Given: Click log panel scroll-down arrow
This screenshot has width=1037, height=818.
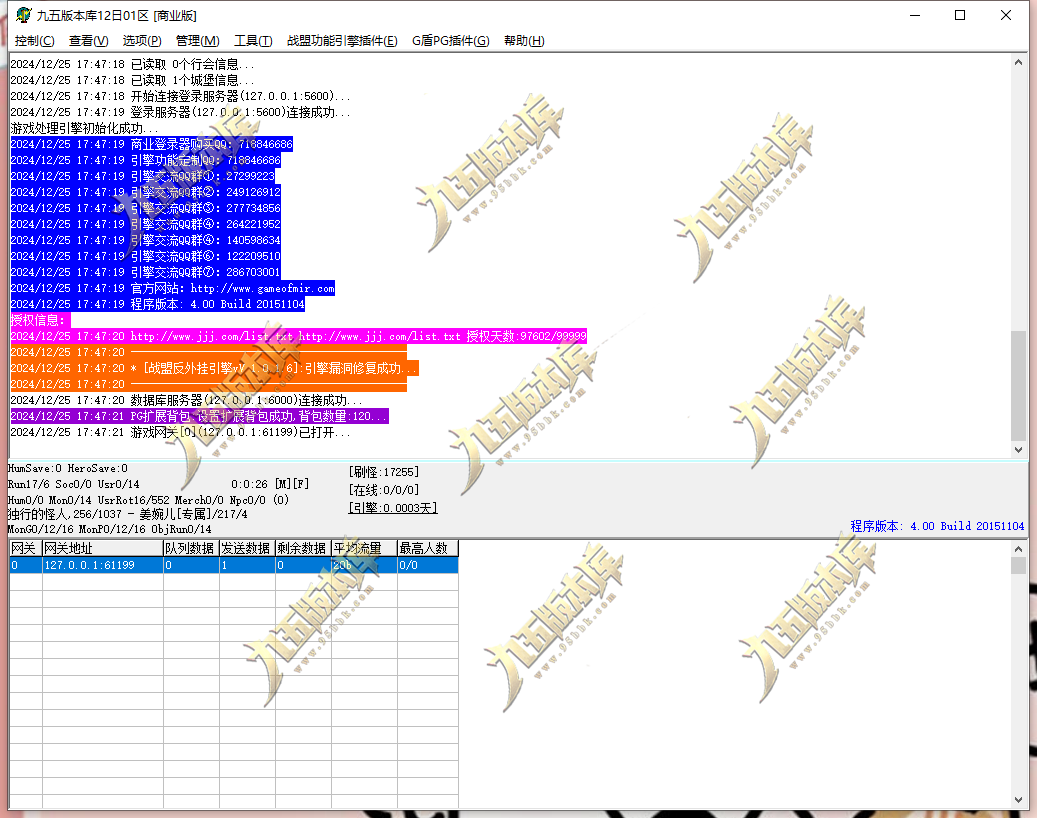Looking at the screenshot, I should click(1018, 449).
